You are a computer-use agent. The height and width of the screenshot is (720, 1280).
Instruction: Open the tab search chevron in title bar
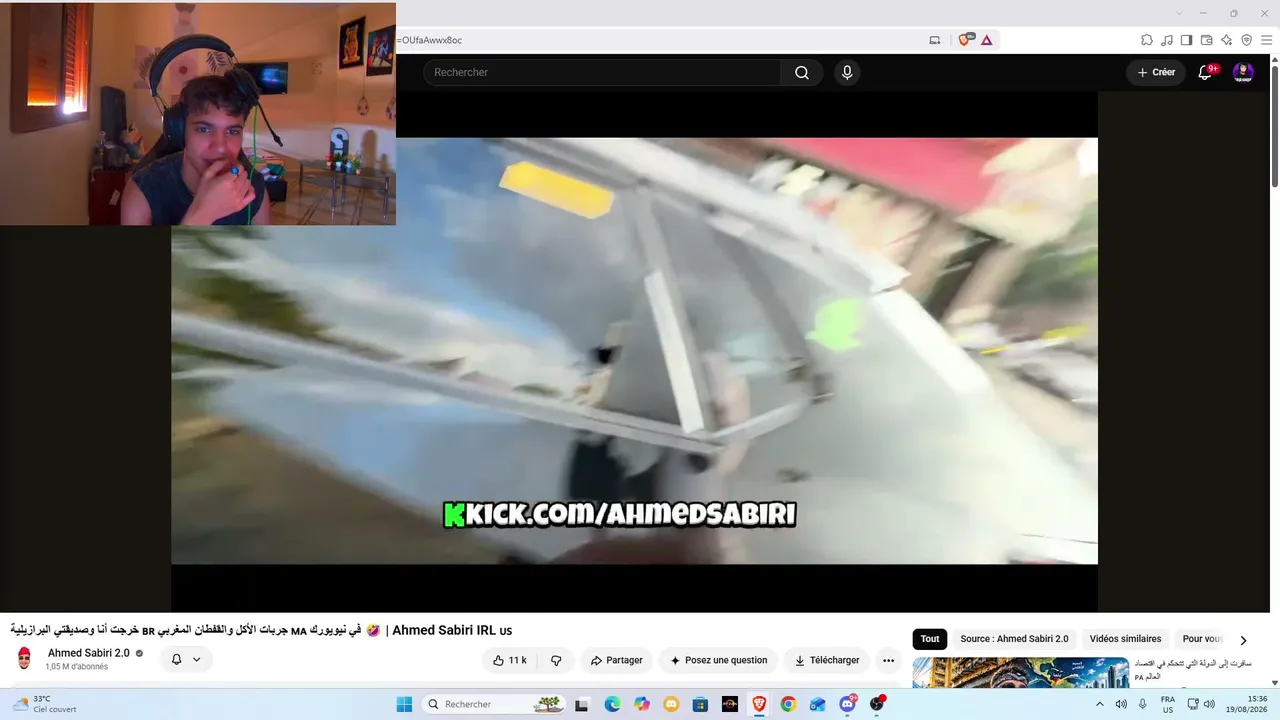[x=1179, y=13]
